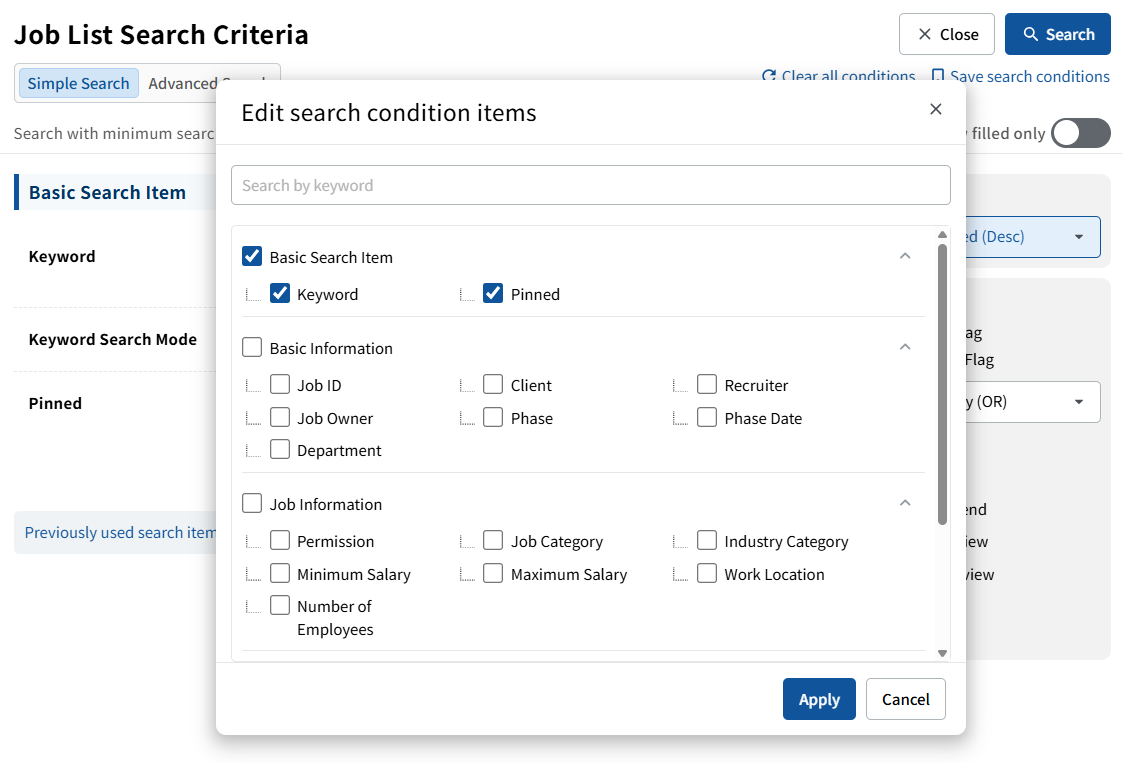Switch to the Simple Search tab
The height and width of the screenshot is (763, 1122).
pyautogui.click(x=78, y=84)
